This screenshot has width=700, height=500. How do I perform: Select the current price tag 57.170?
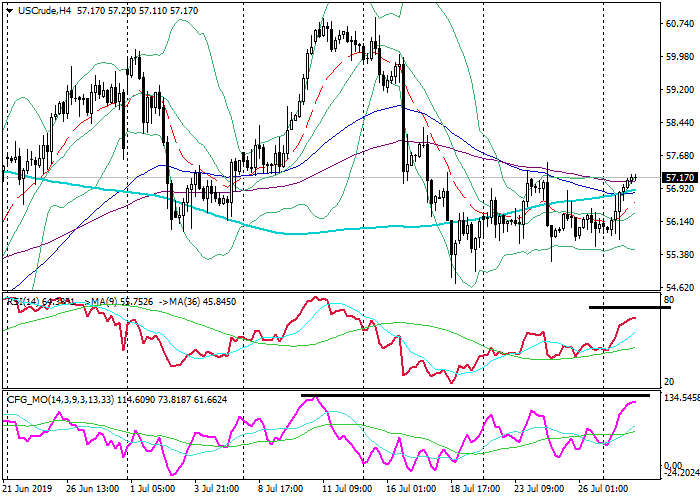pos(679,177)
